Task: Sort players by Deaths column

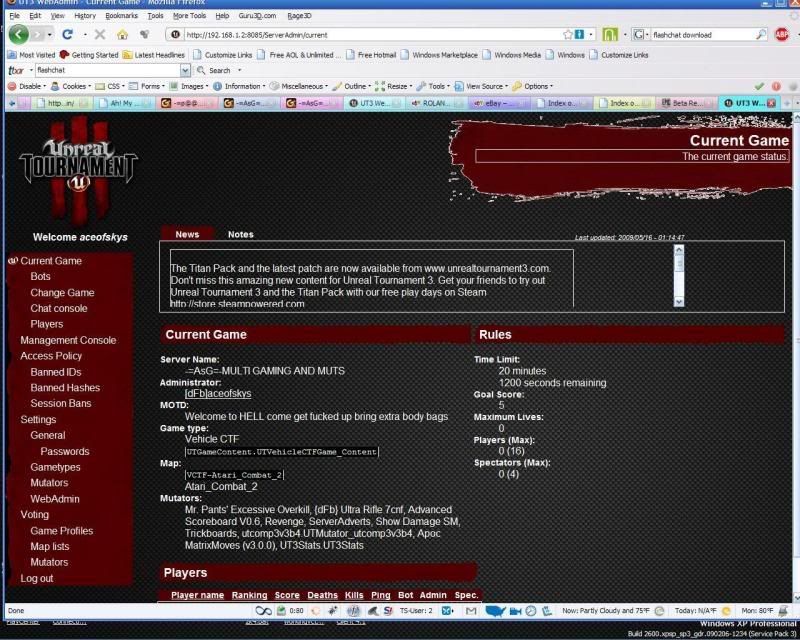Action: [x=322, y=595]
